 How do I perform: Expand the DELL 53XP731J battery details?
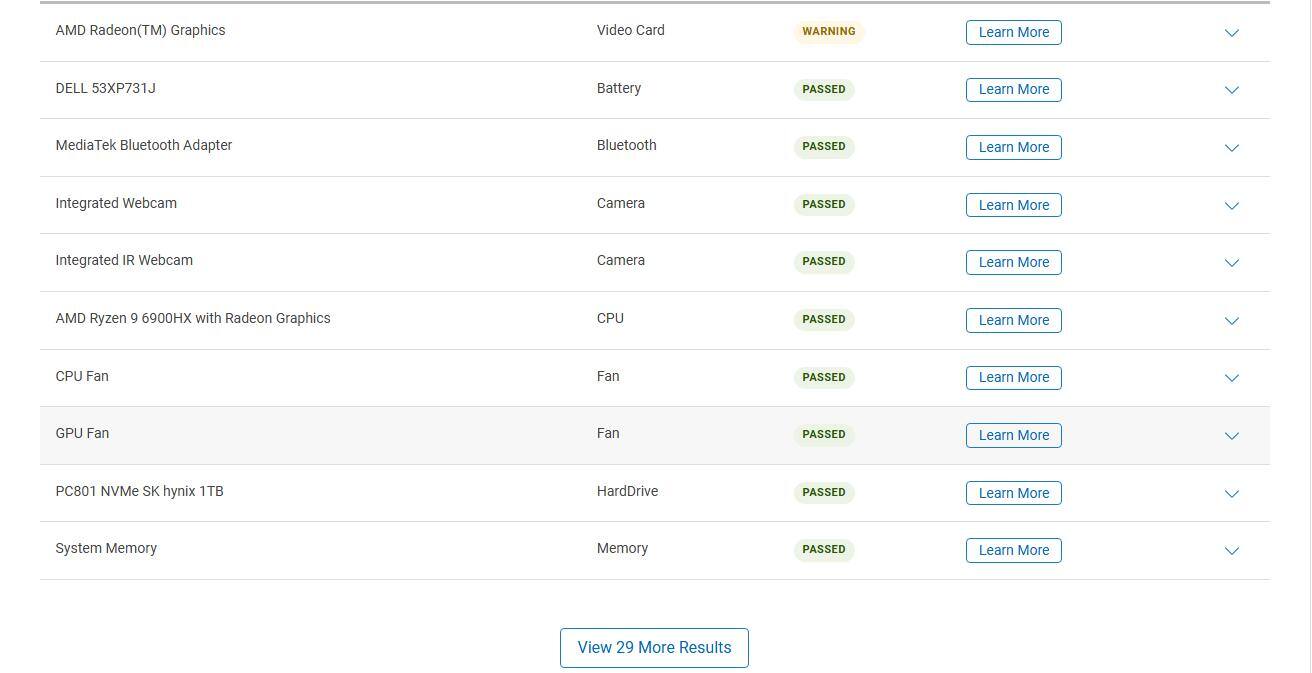pos(1232,90)
